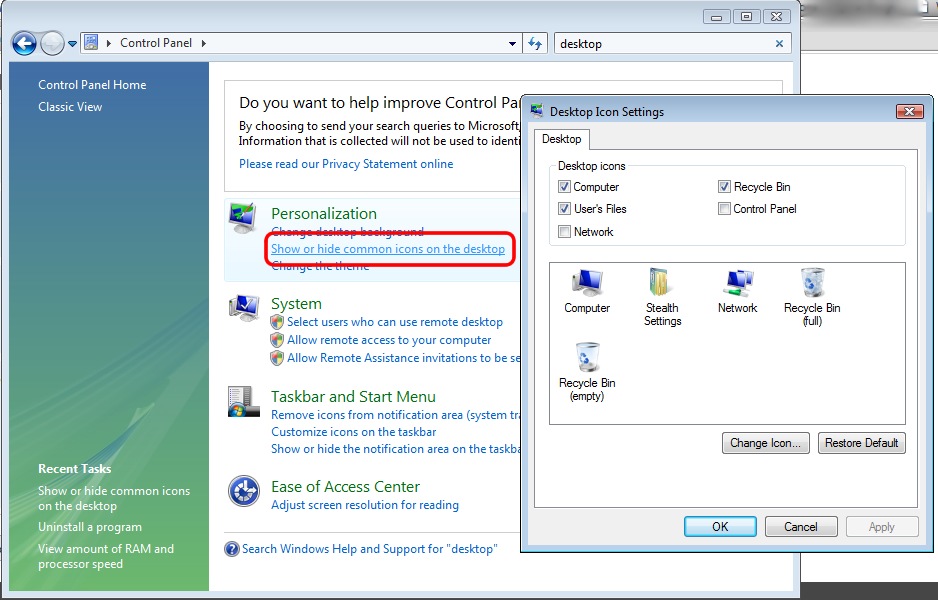Open the address bar history dropdown
The height and width of the screenshot is (600, 938).
click(512, 44)
